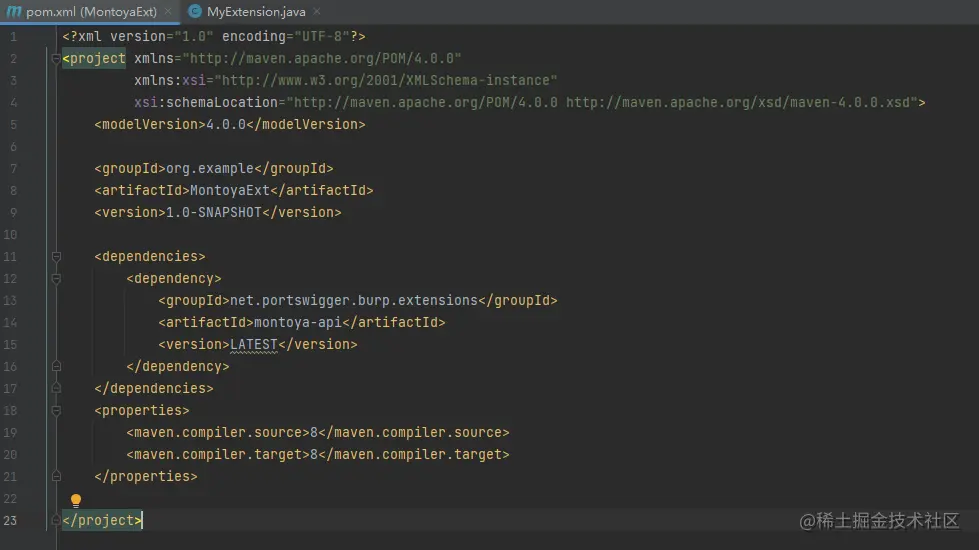Click the xmlns:xsi attribute line
Viewport: 979px width, 550px height.
(x=345, y=81)
